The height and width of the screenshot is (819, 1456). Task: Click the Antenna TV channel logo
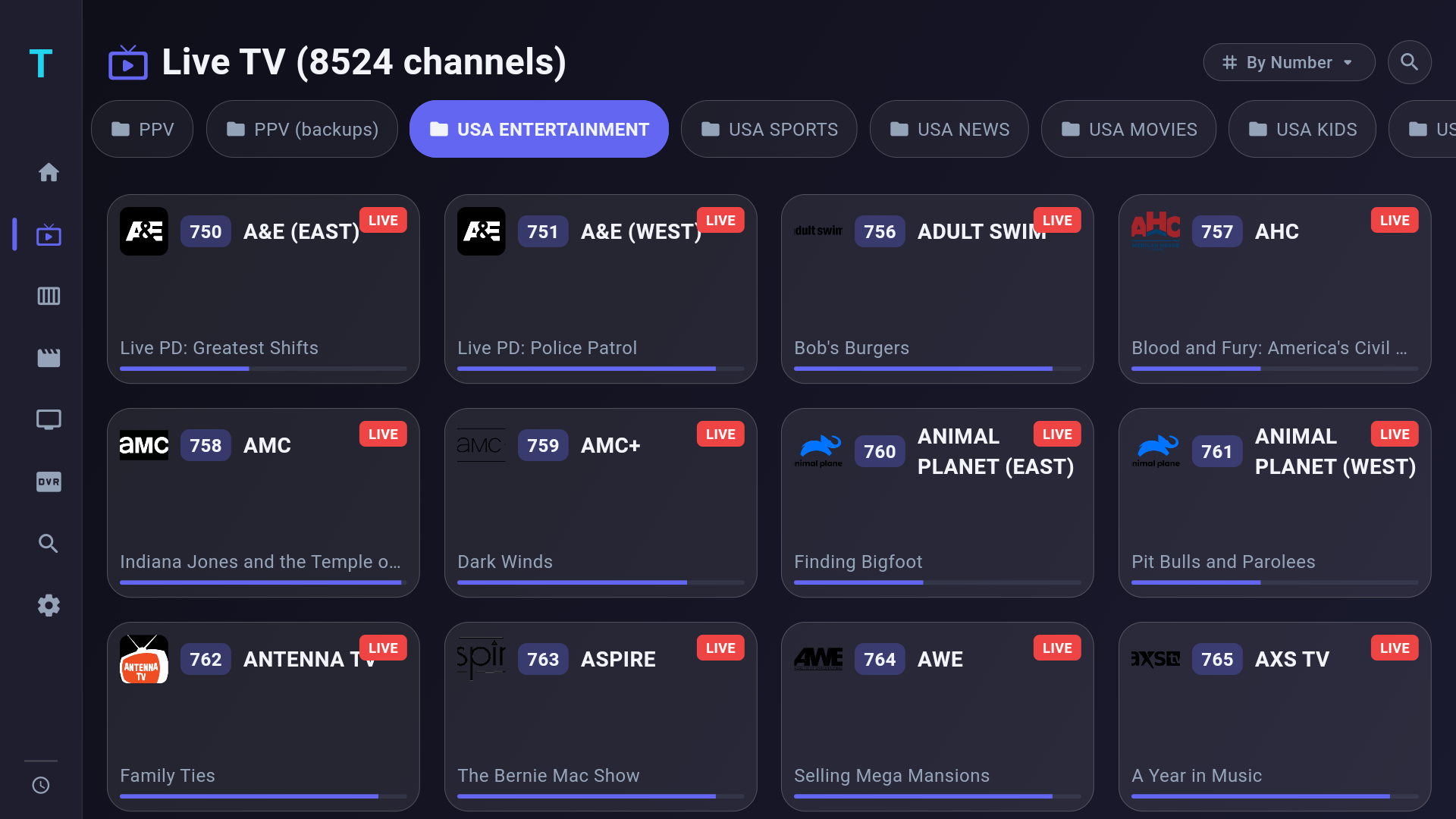coord(144,659)
